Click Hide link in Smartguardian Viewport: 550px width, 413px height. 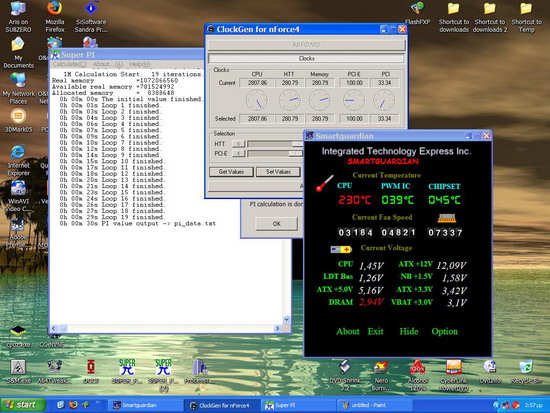tap(409, 331)
